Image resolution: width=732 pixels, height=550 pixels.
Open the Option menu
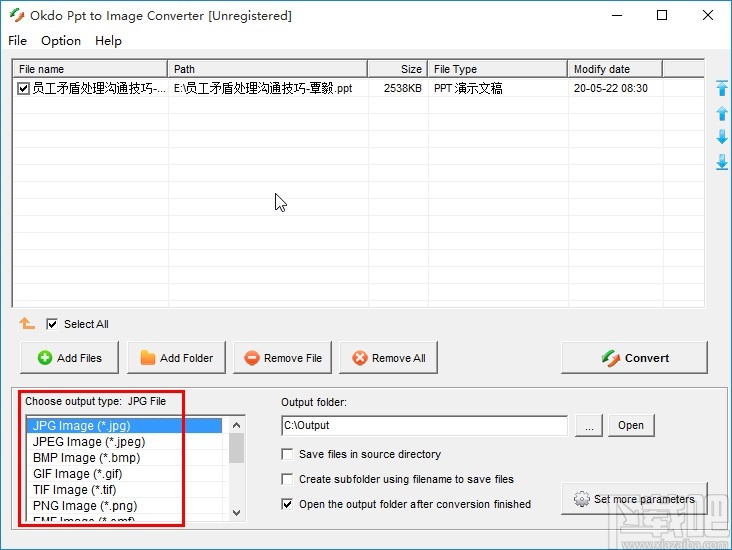pyautogui.click(x=61, y=41)
